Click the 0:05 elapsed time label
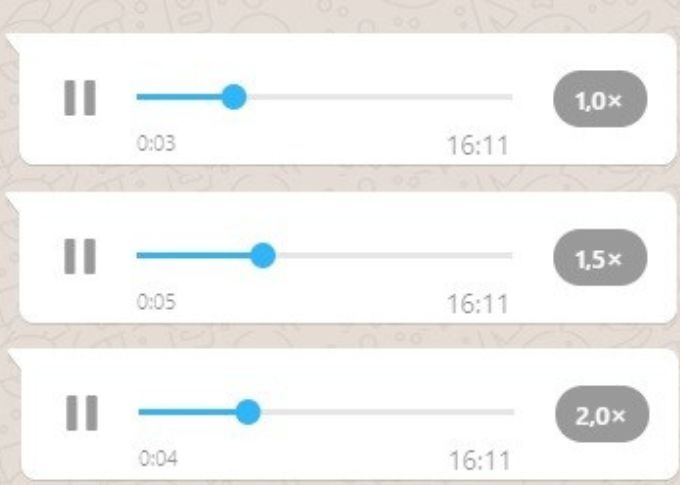Screen dimensions: 680x485 coord(156,301)
